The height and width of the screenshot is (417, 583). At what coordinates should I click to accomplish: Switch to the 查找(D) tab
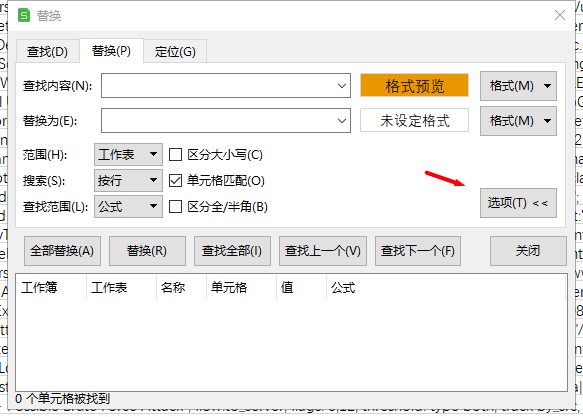(x=47, y=51)
